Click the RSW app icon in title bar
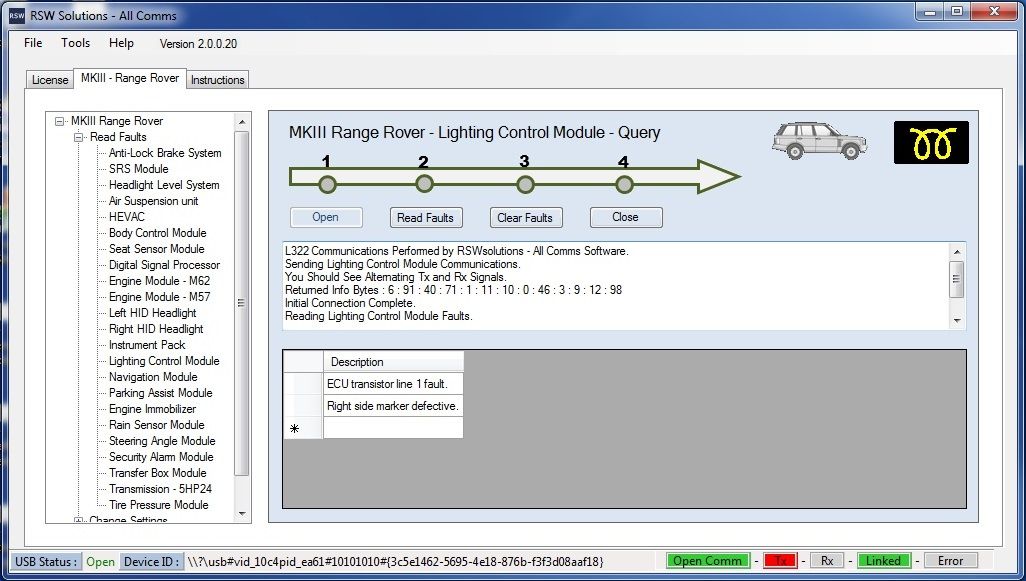 point(16,15)
